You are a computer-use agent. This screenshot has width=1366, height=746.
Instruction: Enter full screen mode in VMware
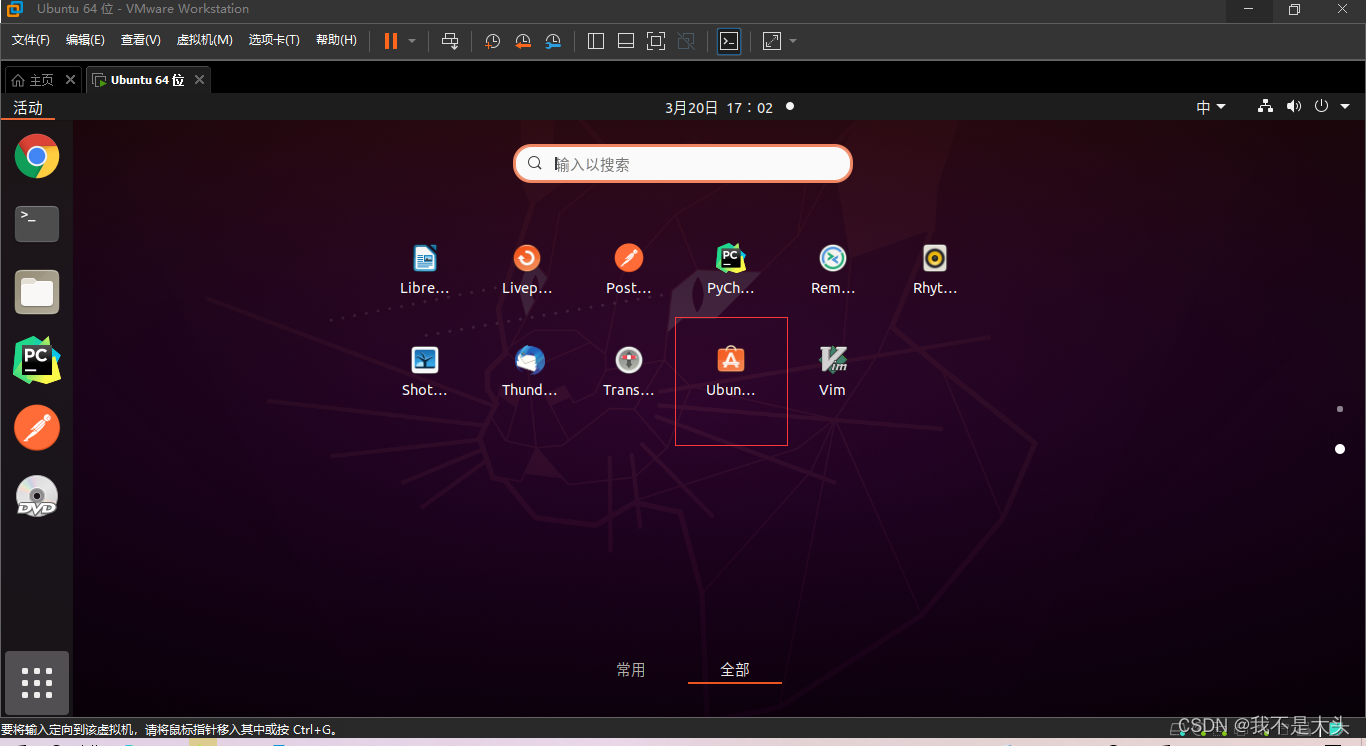655,41
